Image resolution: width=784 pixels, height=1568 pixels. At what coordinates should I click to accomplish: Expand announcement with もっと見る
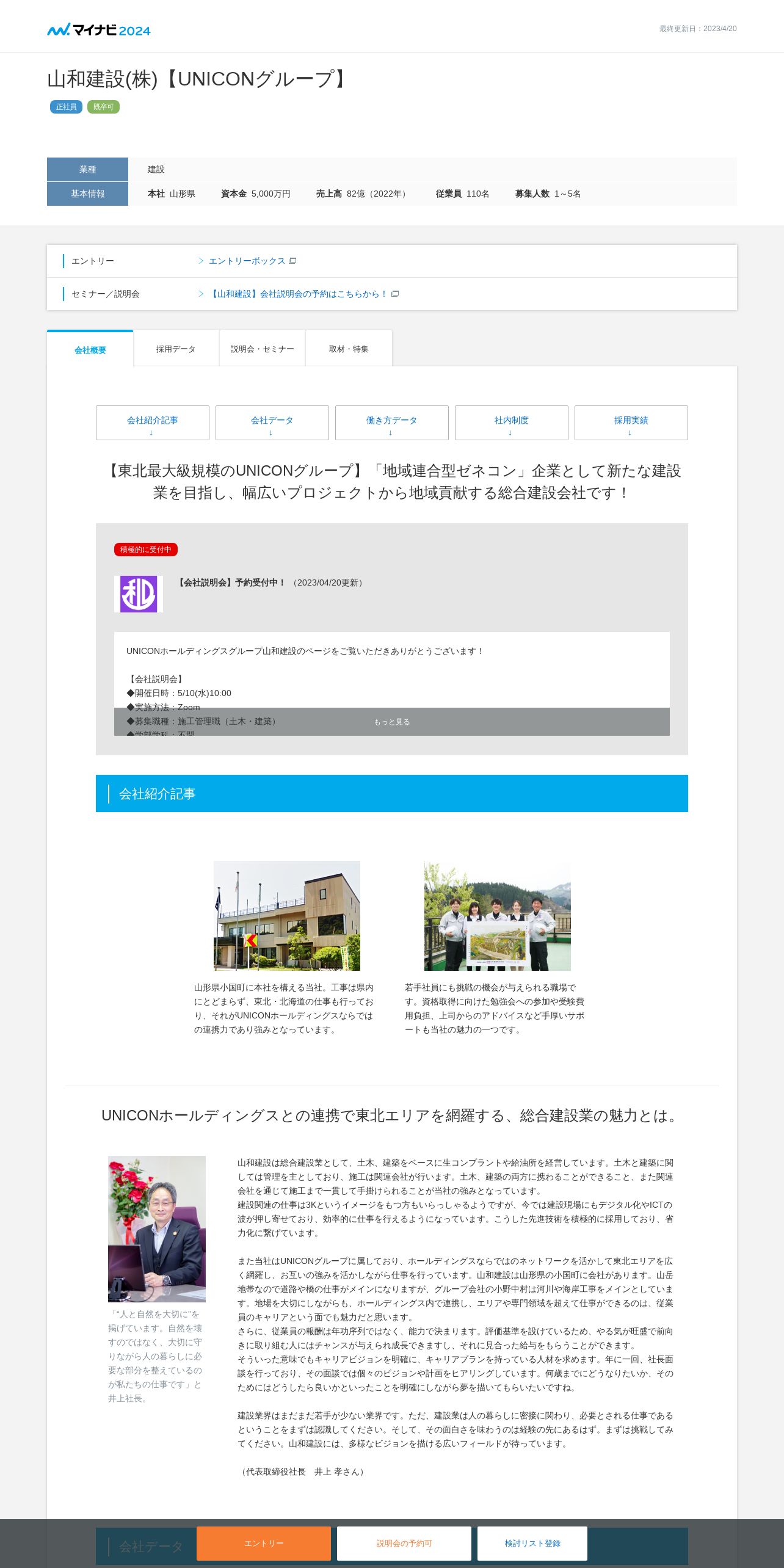(392, 722)
